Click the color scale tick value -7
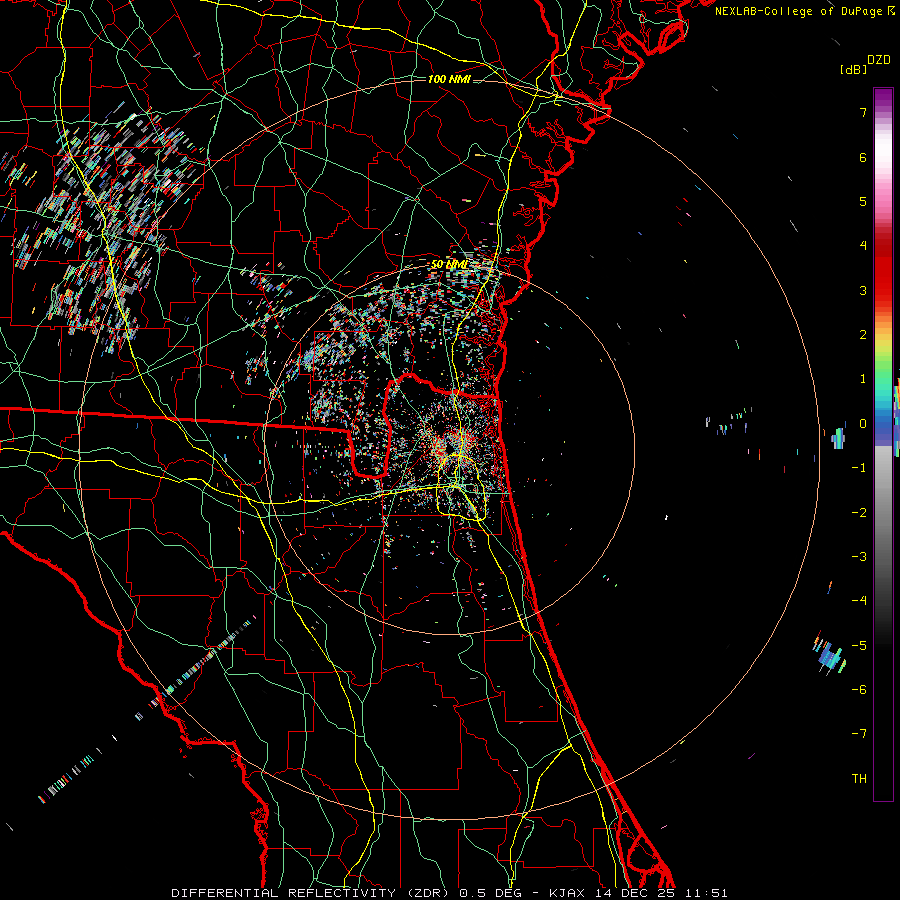The height and width of the screenshot is (900, 900). (x=859, y=734)
